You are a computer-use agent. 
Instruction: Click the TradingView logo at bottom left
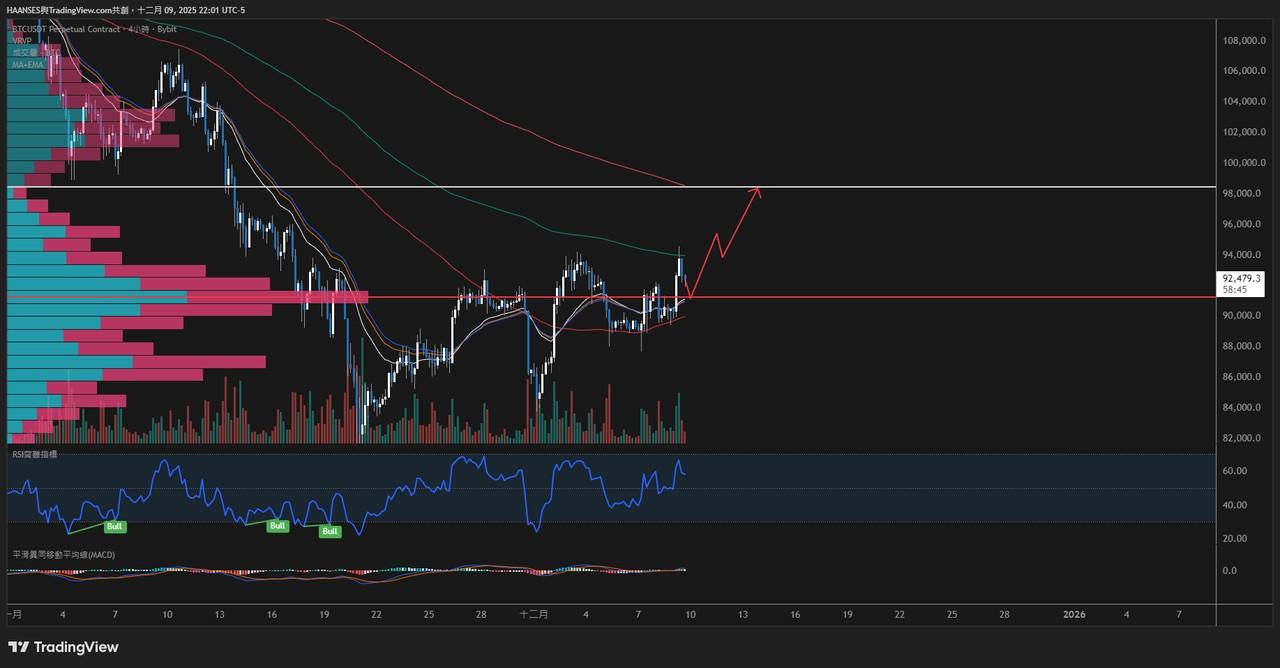(x=63, y=647)
